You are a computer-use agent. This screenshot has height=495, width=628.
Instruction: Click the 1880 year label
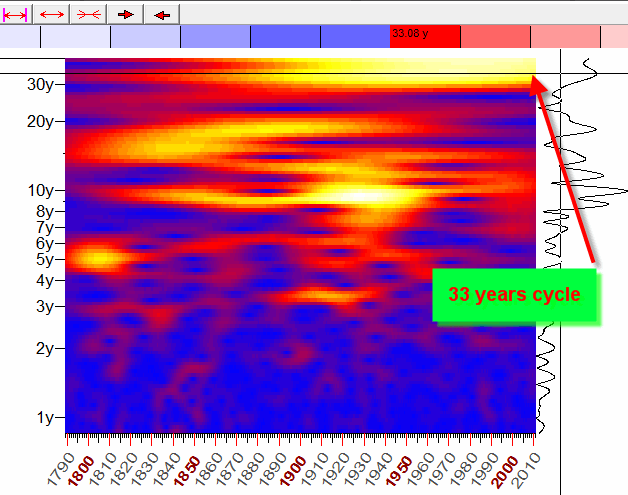[x=252, y=469]
